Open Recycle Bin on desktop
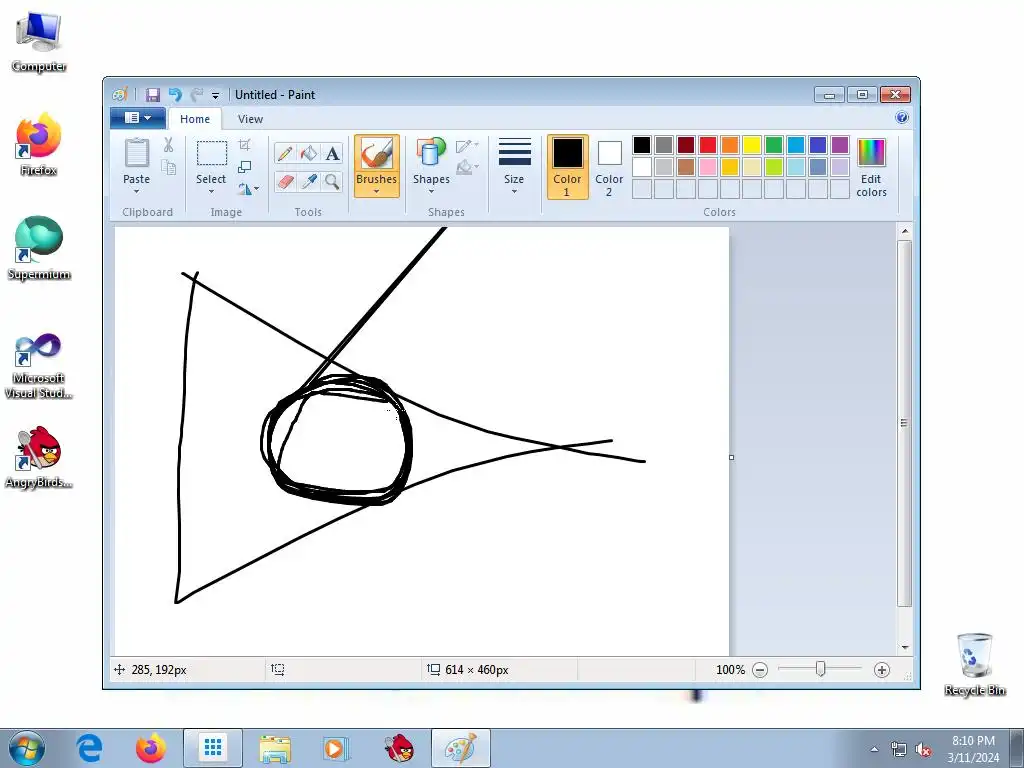The image size is (1024, 768). click(x=974, y=664)
